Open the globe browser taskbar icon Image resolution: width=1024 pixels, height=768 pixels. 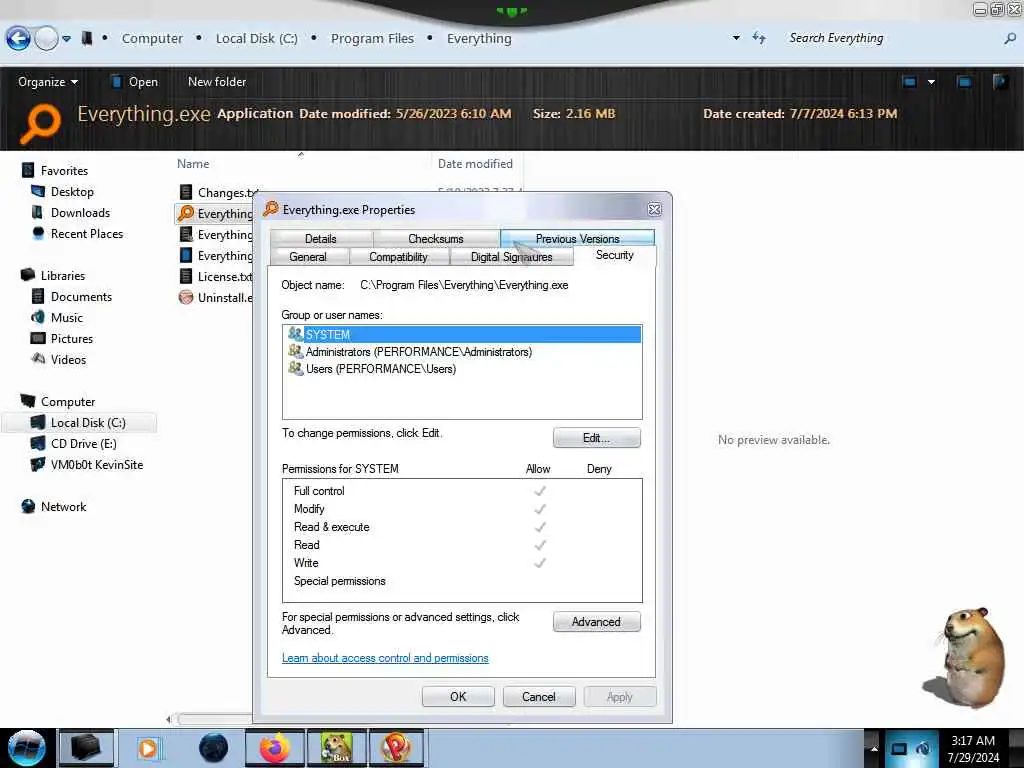214,748
